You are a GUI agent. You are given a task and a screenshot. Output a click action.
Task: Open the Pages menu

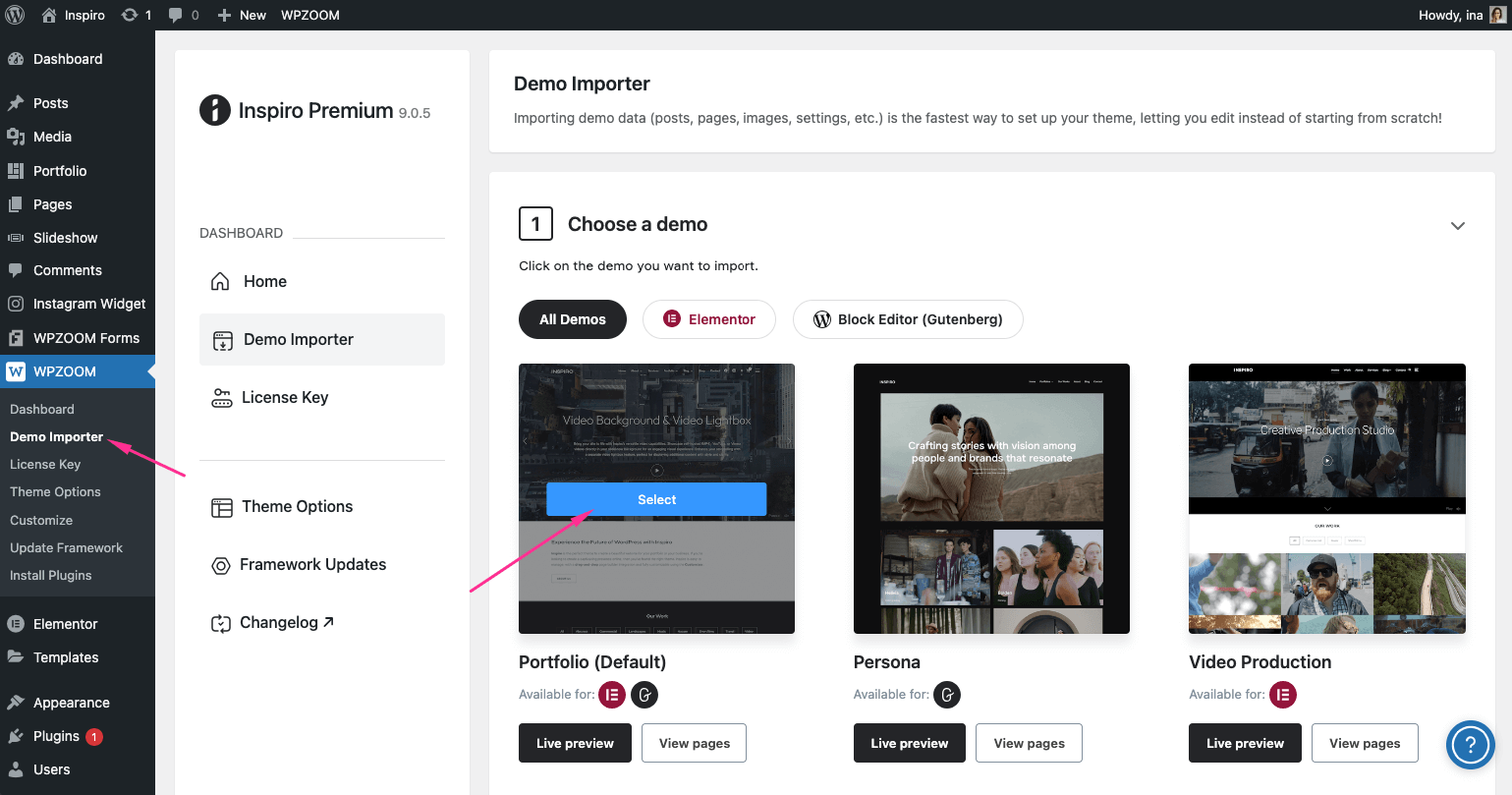(x=78, y=204)
